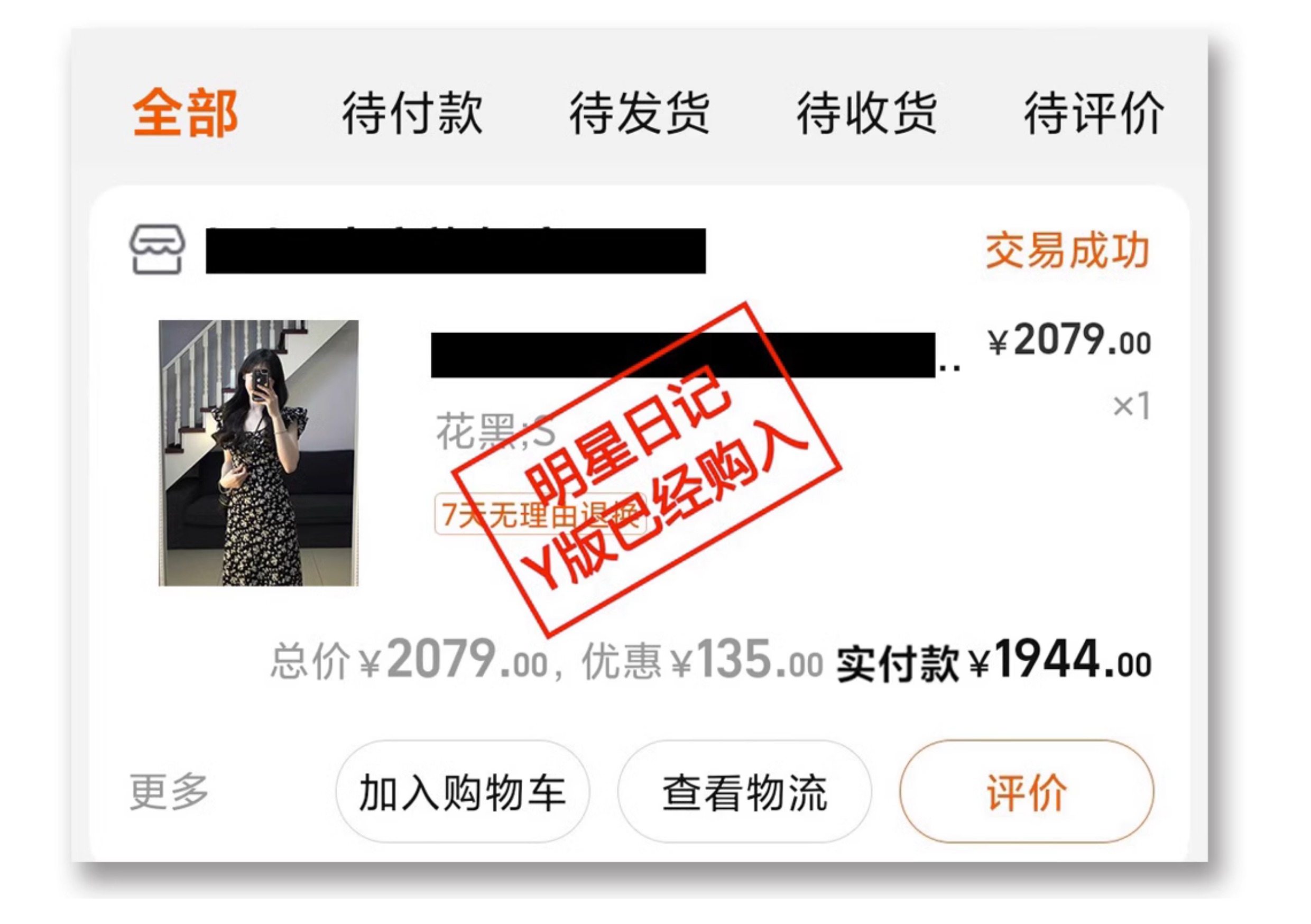The height and width of the screenshot is (924, 1311).
Task: Go to the 待收货 tab
Action: tap(867, 113)
